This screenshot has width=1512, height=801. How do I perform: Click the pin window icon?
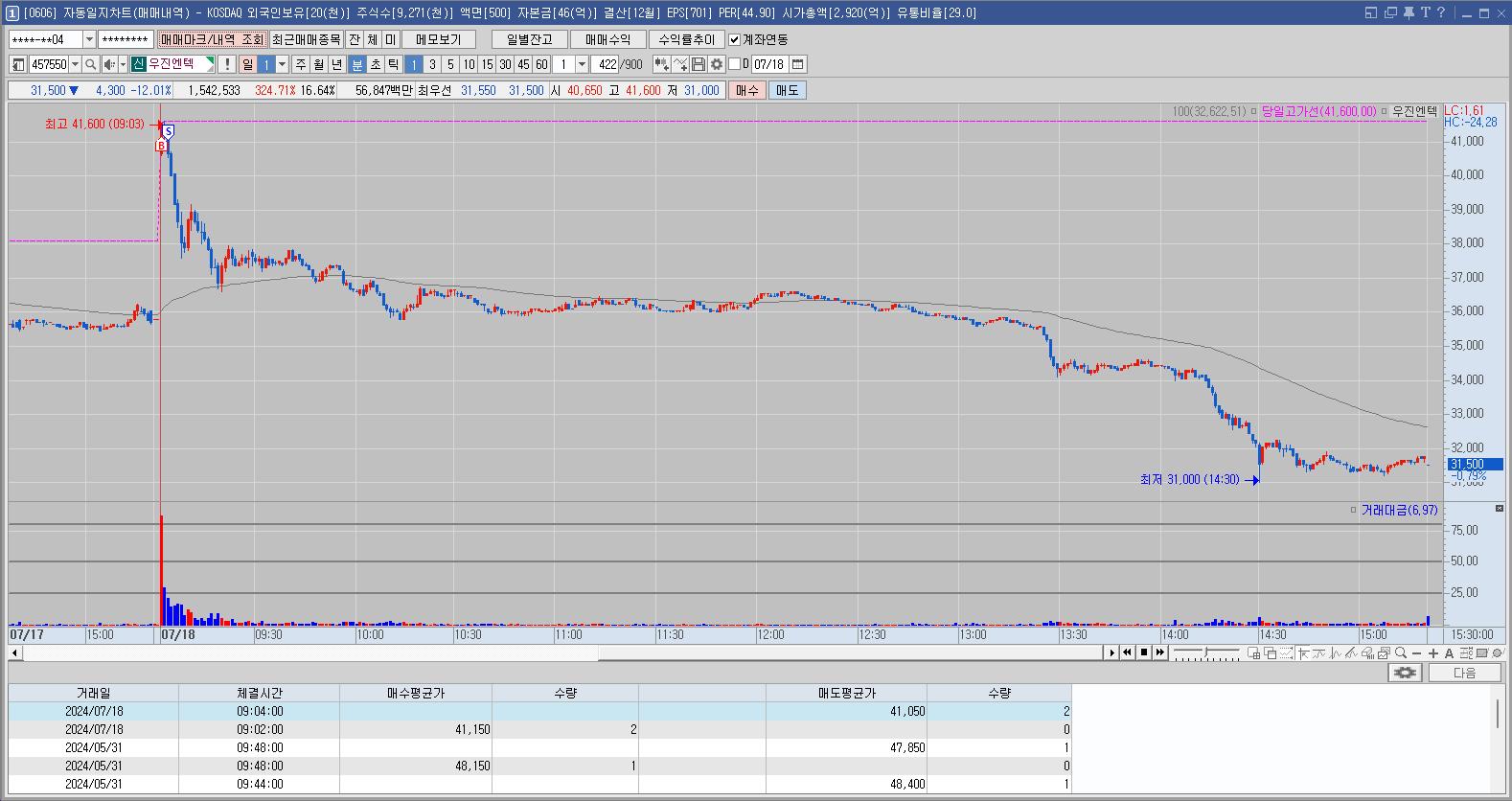tap(1409, 12)
